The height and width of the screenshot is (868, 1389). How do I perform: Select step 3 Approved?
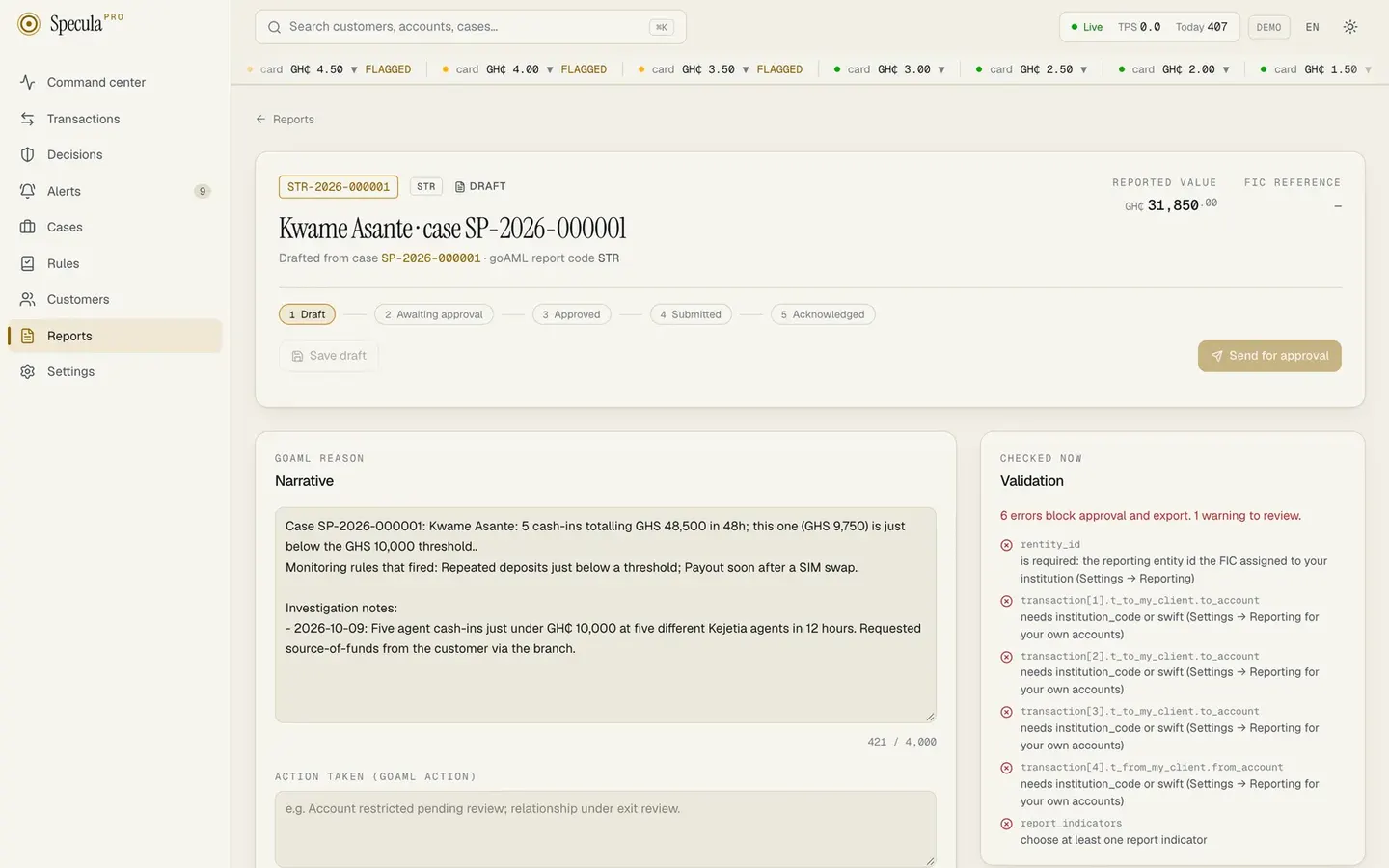coord(571,314)
